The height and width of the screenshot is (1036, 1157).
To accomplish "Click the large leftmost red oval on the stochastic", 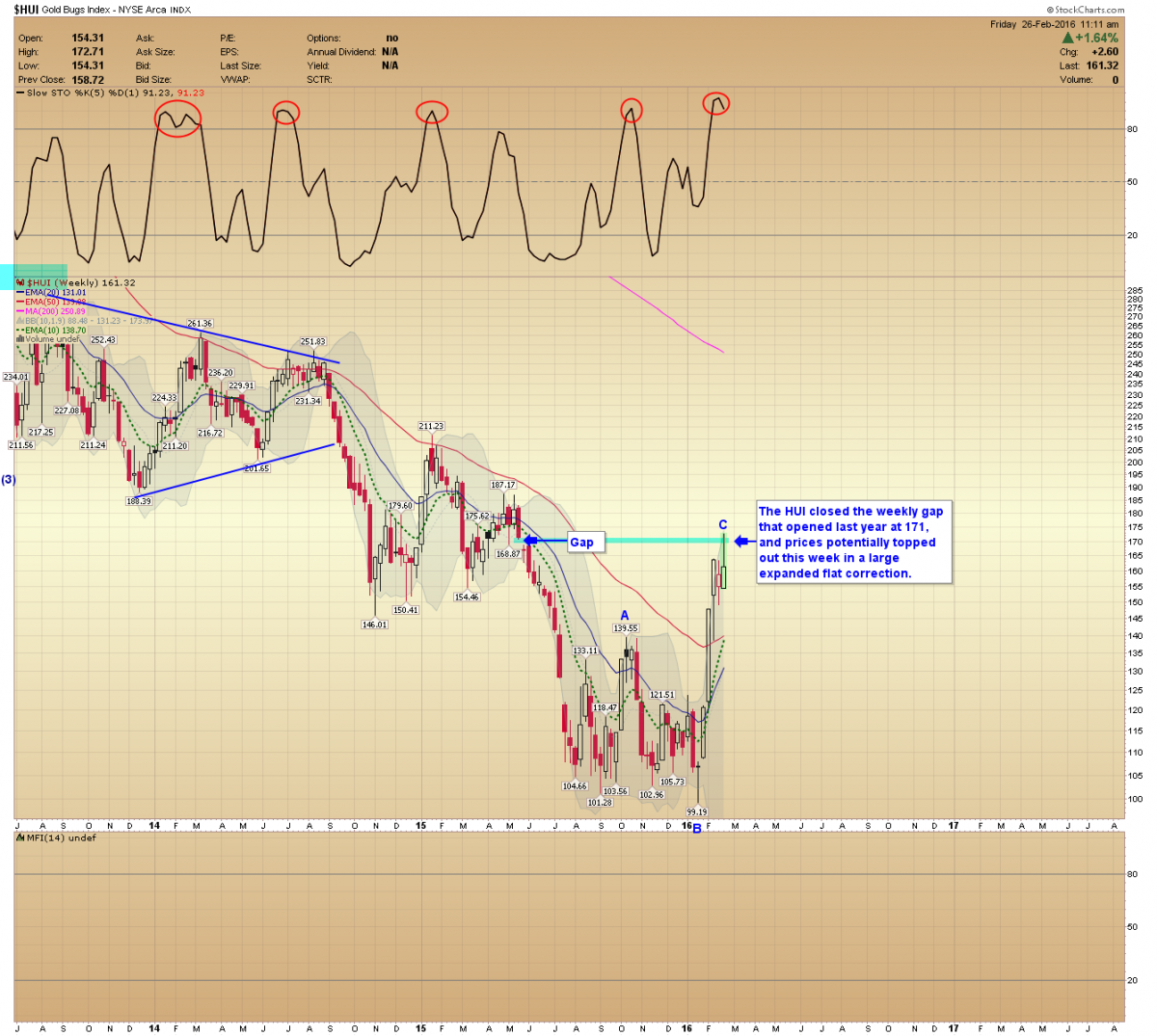I will 177,119.
